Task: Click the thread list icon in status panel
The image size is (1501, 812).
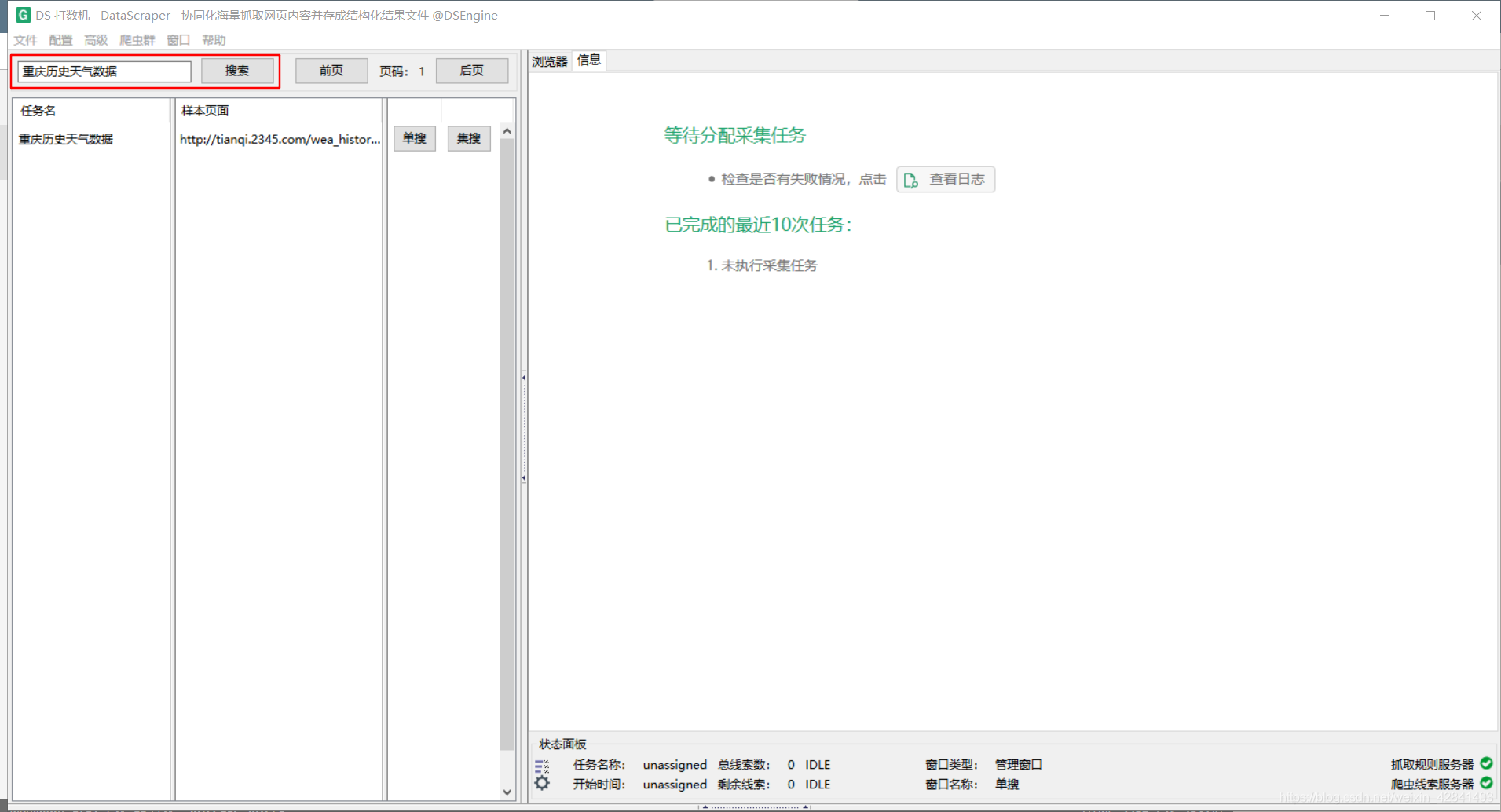Action: (x=542, y=766)
